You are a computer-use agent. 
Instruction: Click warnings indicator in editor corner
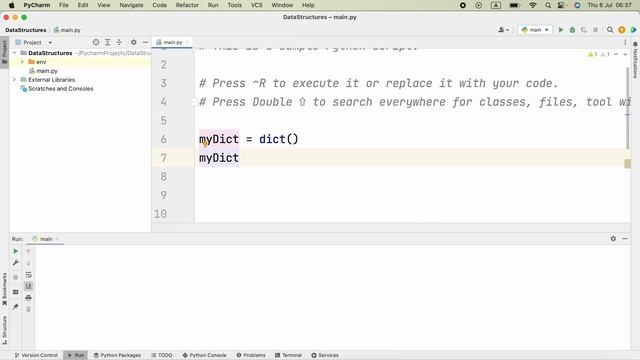coord(599,54)
